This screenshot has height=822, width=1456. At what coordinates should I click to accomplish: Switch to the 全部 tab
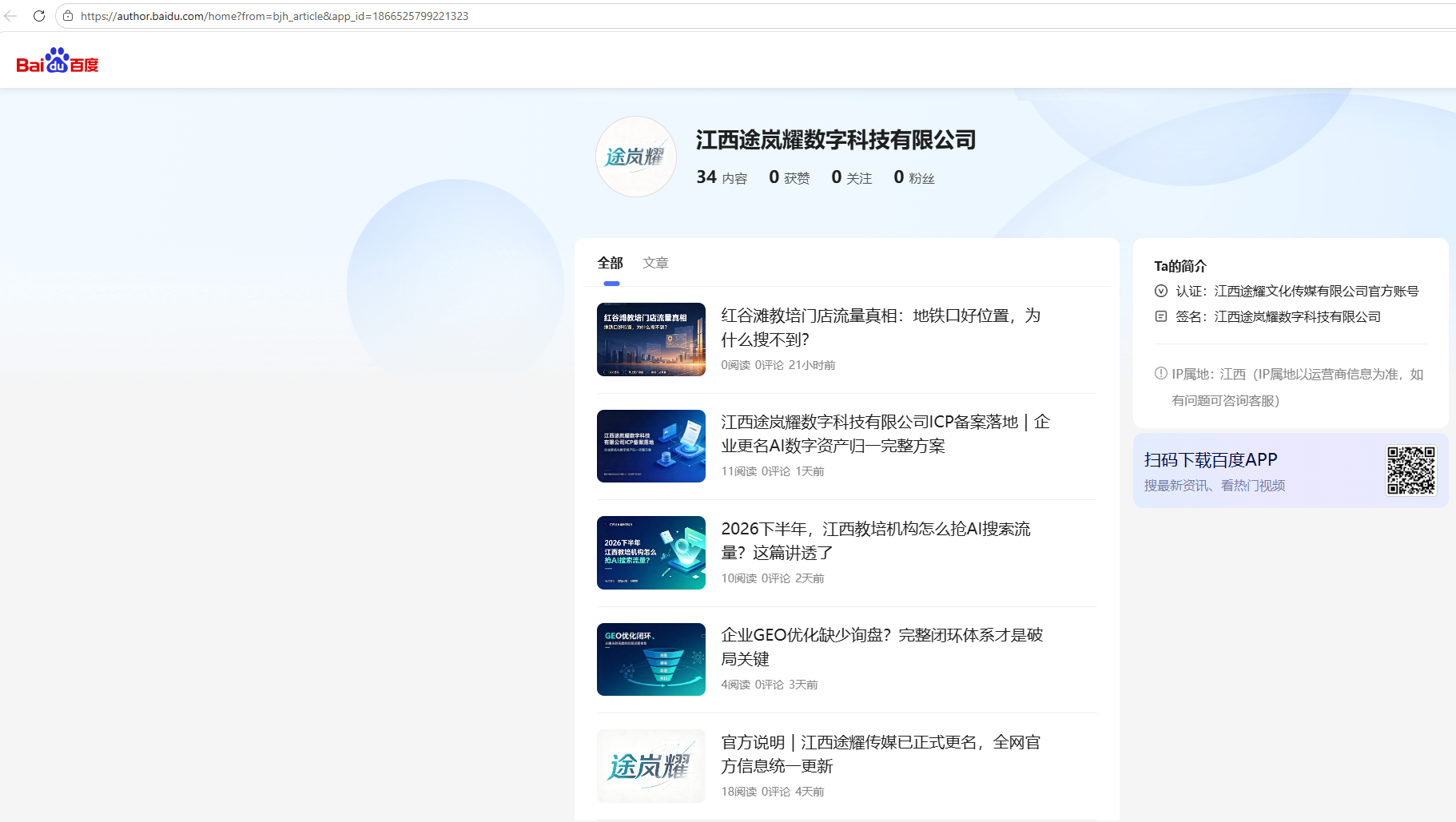(611, 263)
